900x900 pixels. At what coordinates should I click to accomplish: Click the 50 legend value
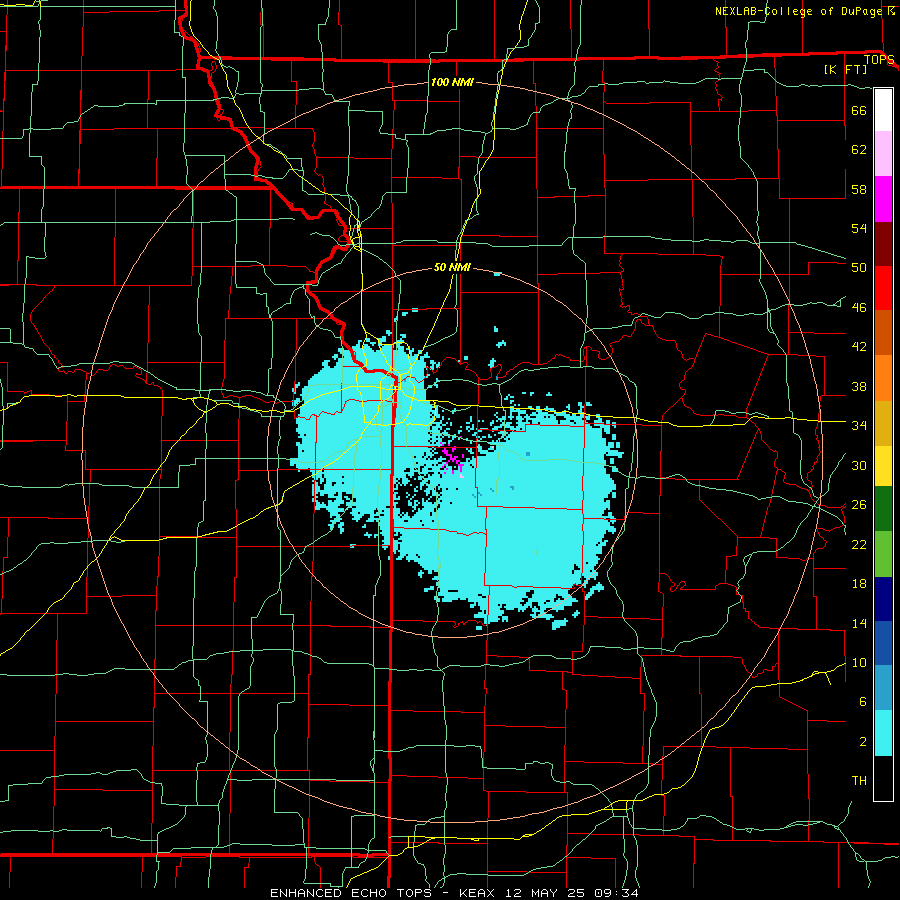pyautogui.click(x=859, y=268)
